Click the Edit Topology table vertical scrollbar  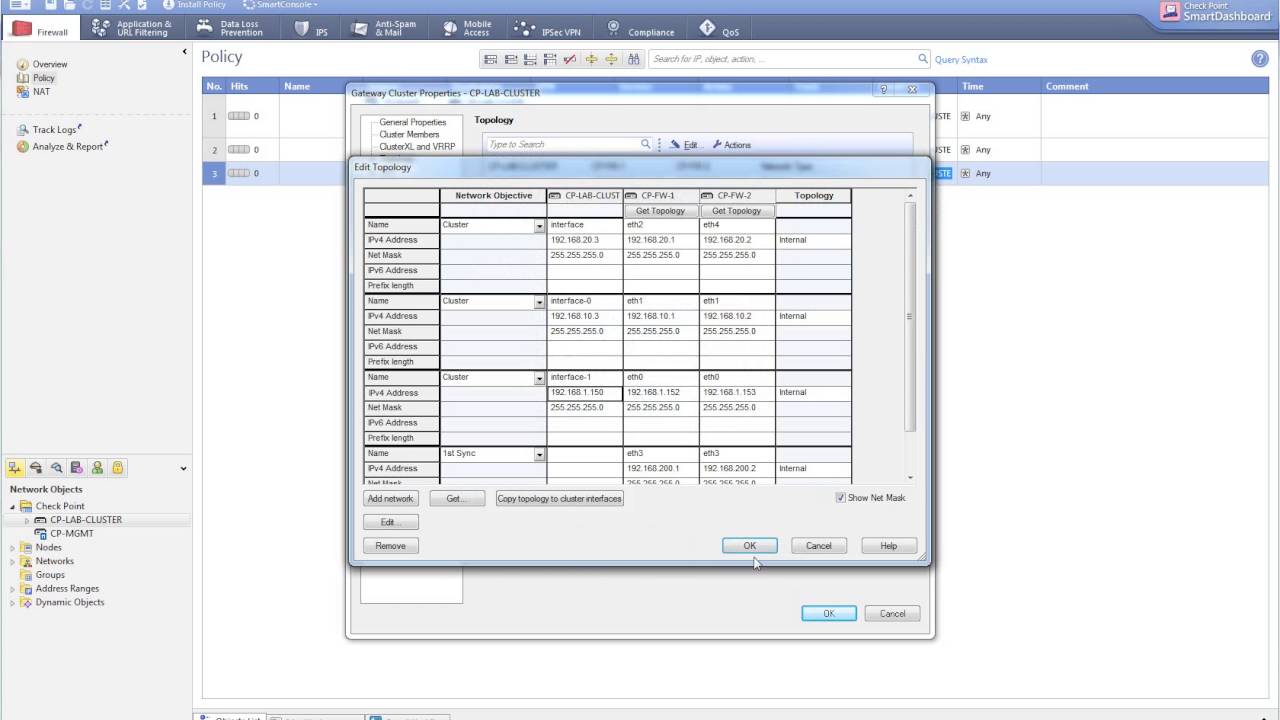910,318
